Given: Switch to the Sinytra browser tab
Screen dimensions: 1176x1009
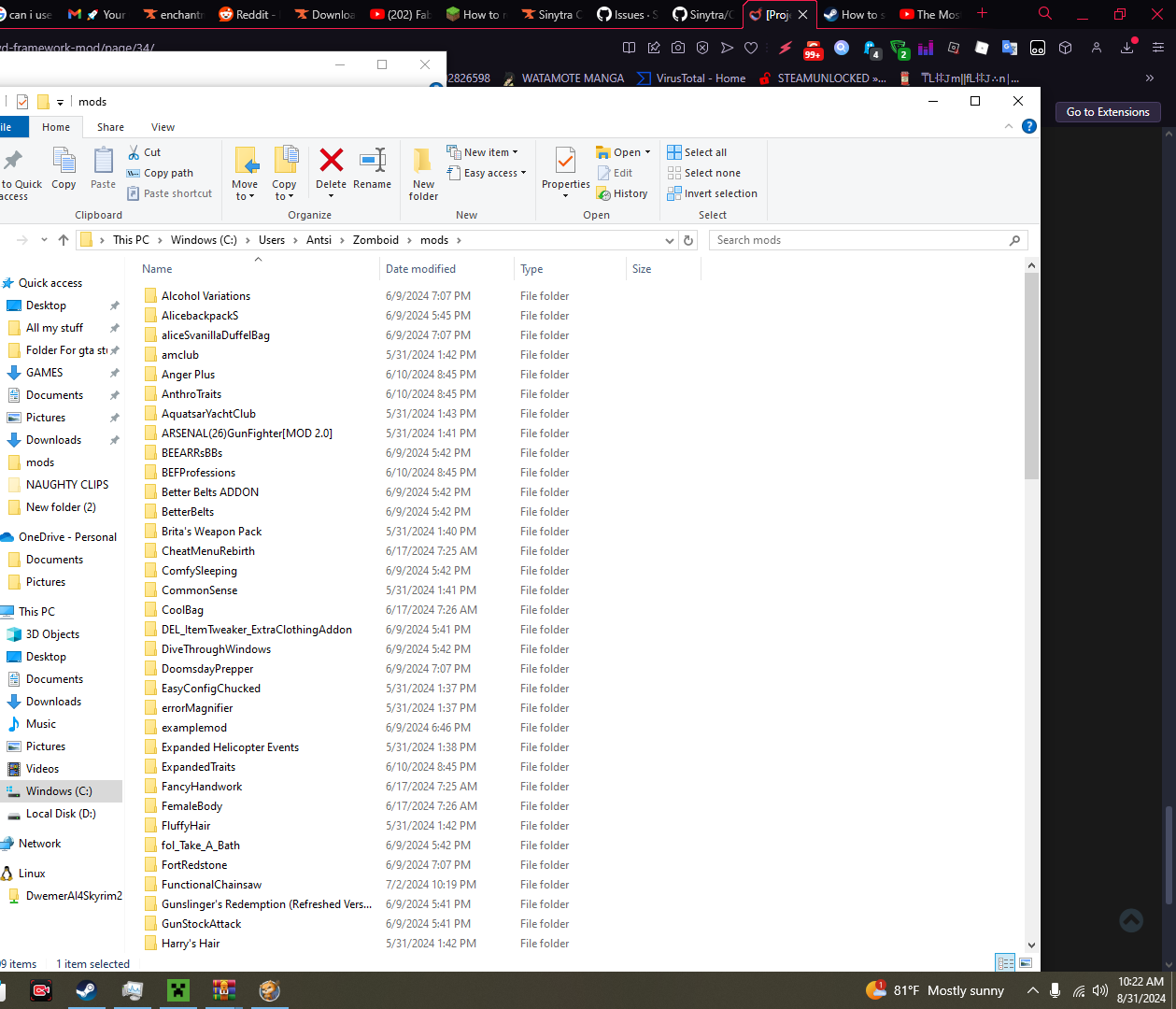Looking at the screenshot, I should [x=553, y=14].
